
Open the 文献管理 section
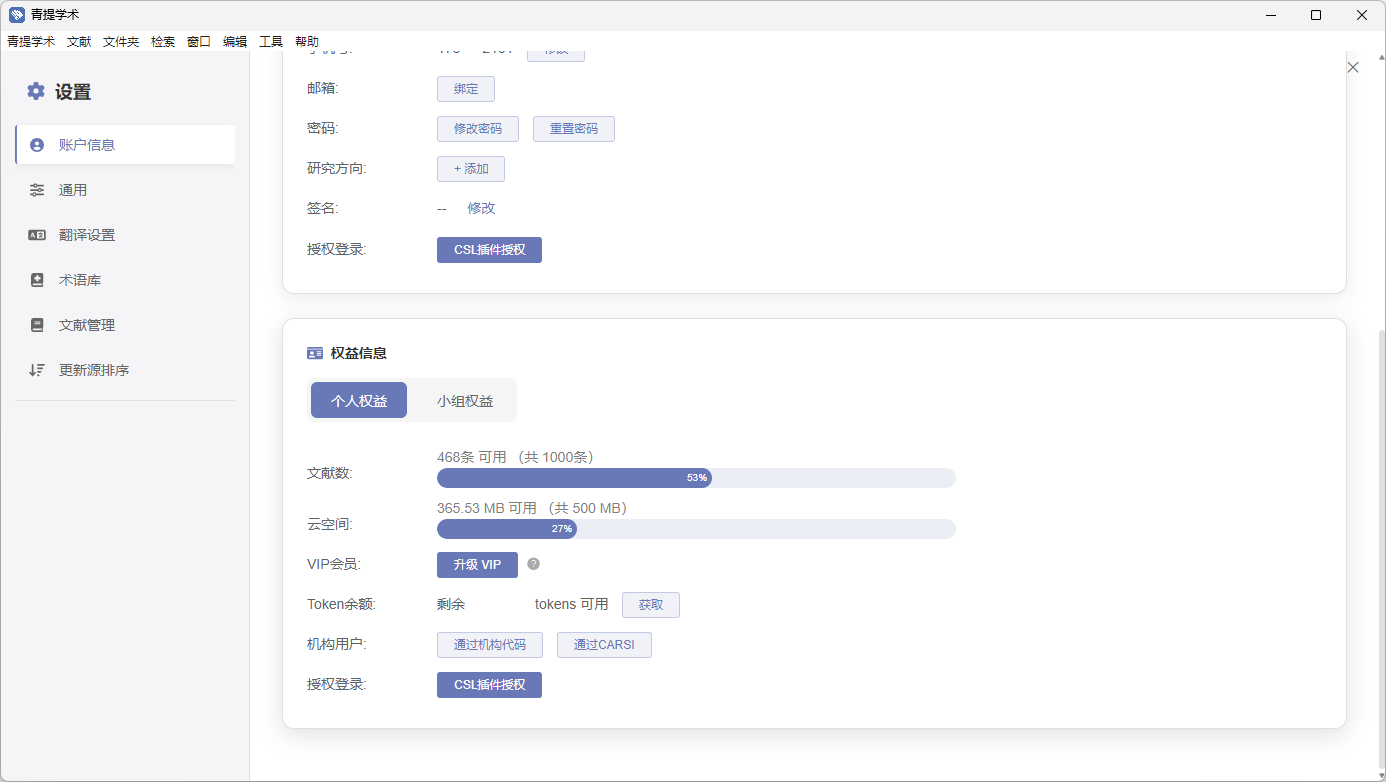pos(125,325)
